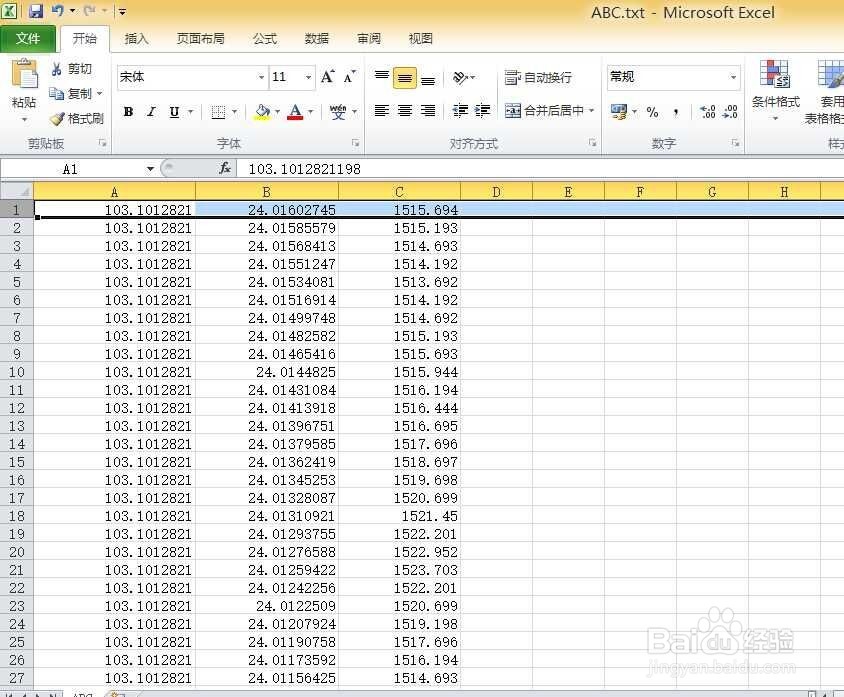Apply the yellow fill color bucket
Image resolution: width=844 pixels, height=697 pixels.
(x=262, y=112)
